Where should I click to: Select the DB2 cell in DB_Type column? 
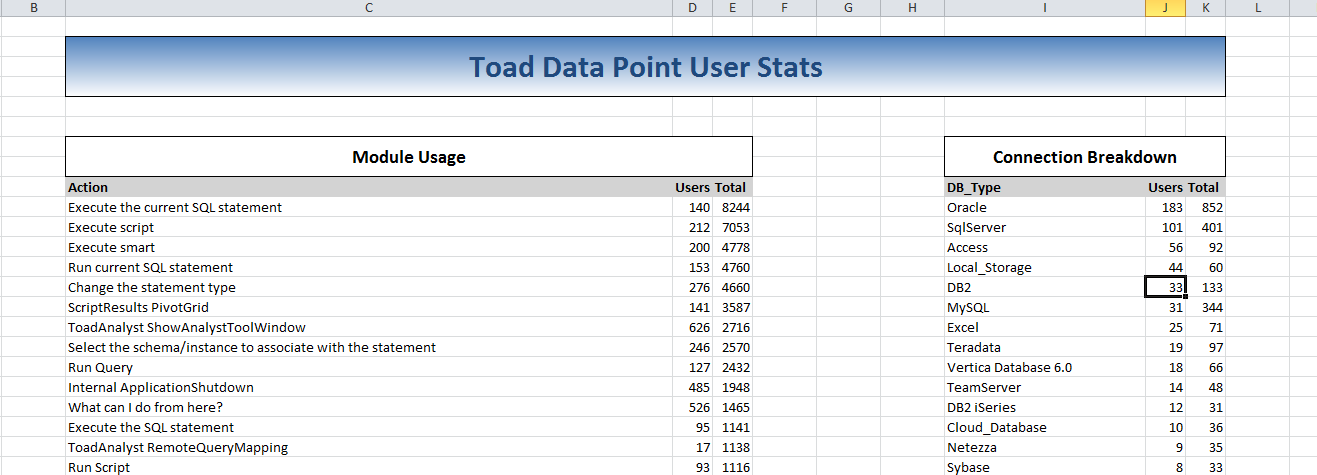coord(1044,287)
